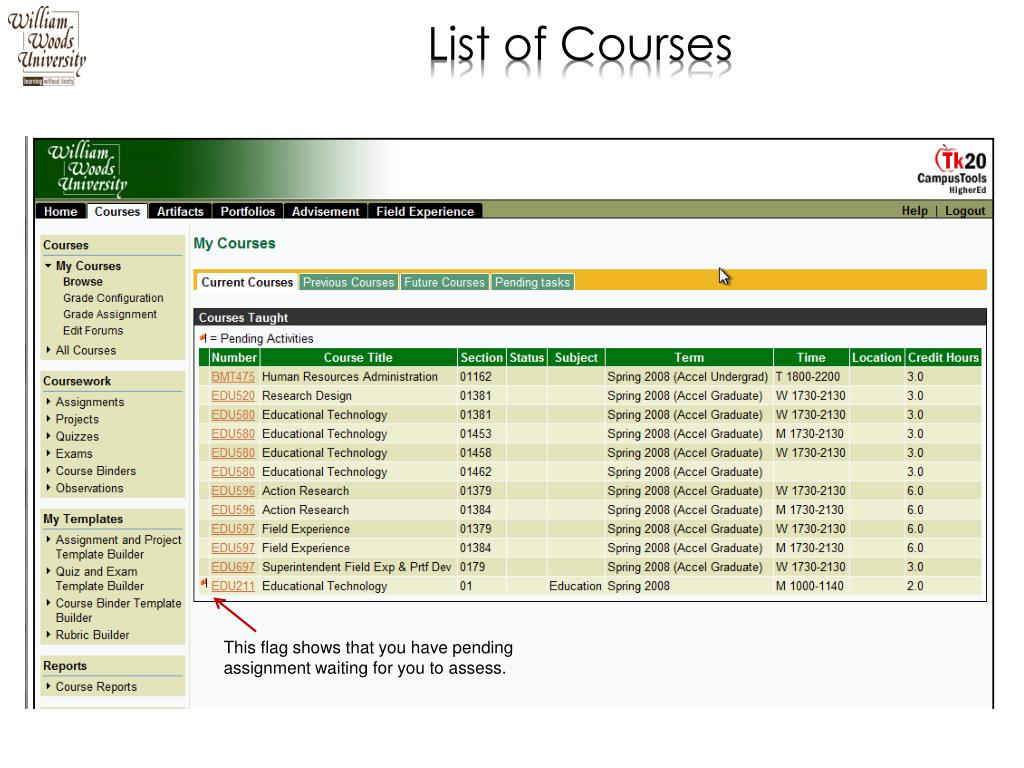
Task: Open the BMT475 course link
Action: (x=232, y=377)
